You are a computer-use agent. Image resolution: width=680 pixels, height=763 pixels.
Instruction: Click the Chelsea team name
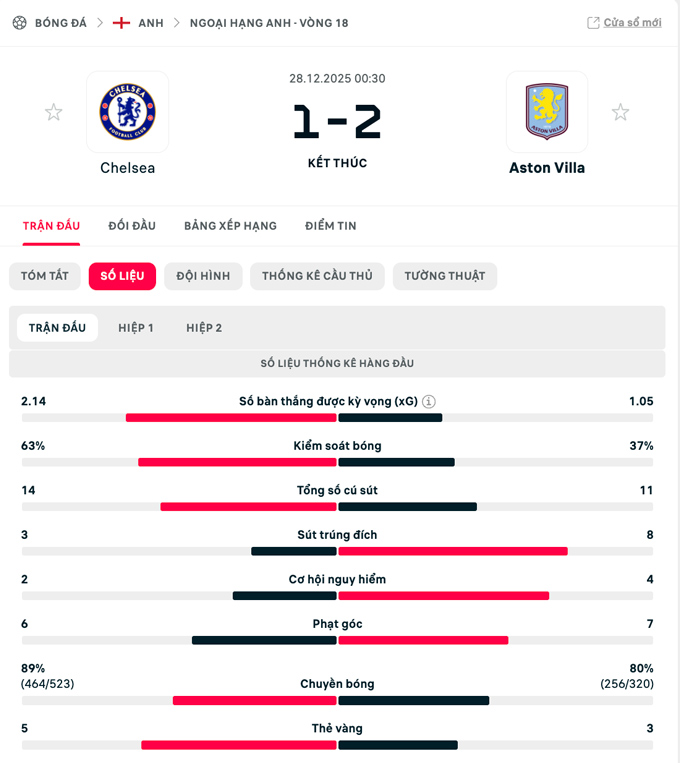[127, 168]
